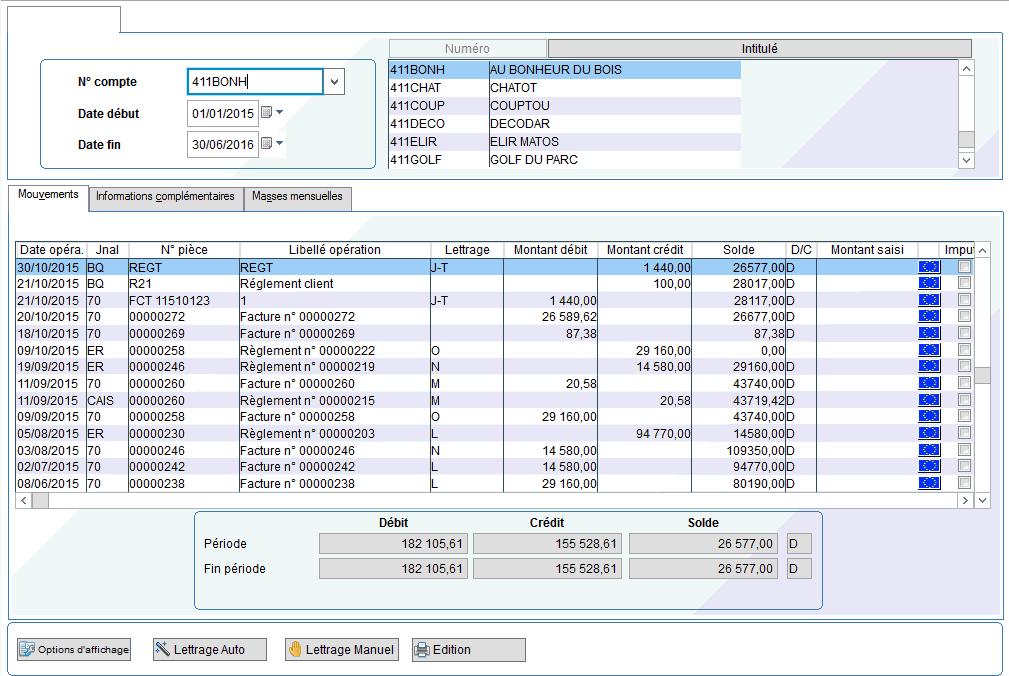Click the Euro flag on Facture n° 00000238 row

[929, 484]
